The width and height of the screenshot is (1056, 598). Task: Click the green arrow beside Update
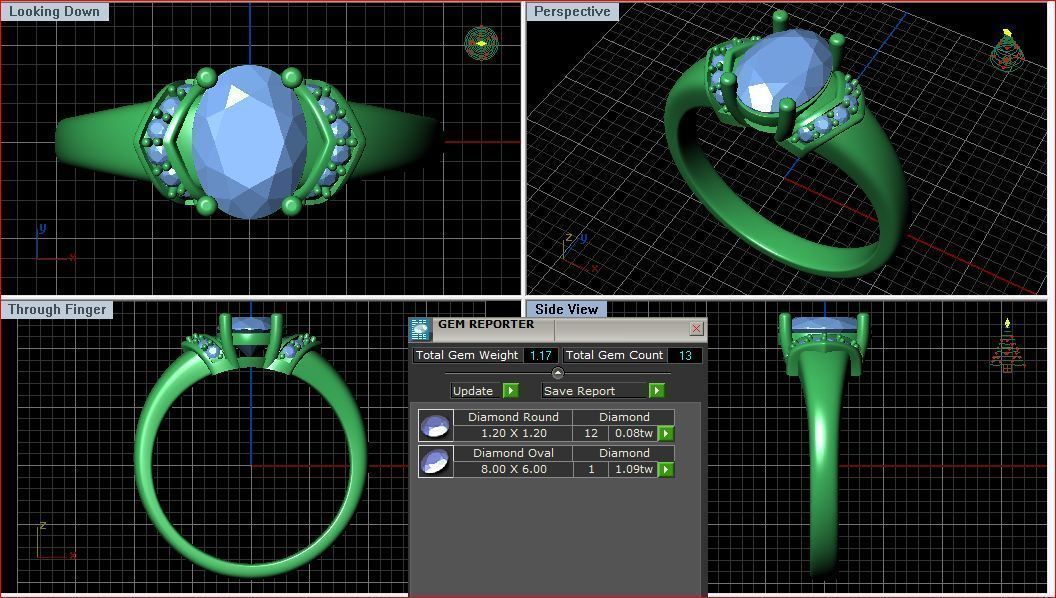[x=510, y=391]
